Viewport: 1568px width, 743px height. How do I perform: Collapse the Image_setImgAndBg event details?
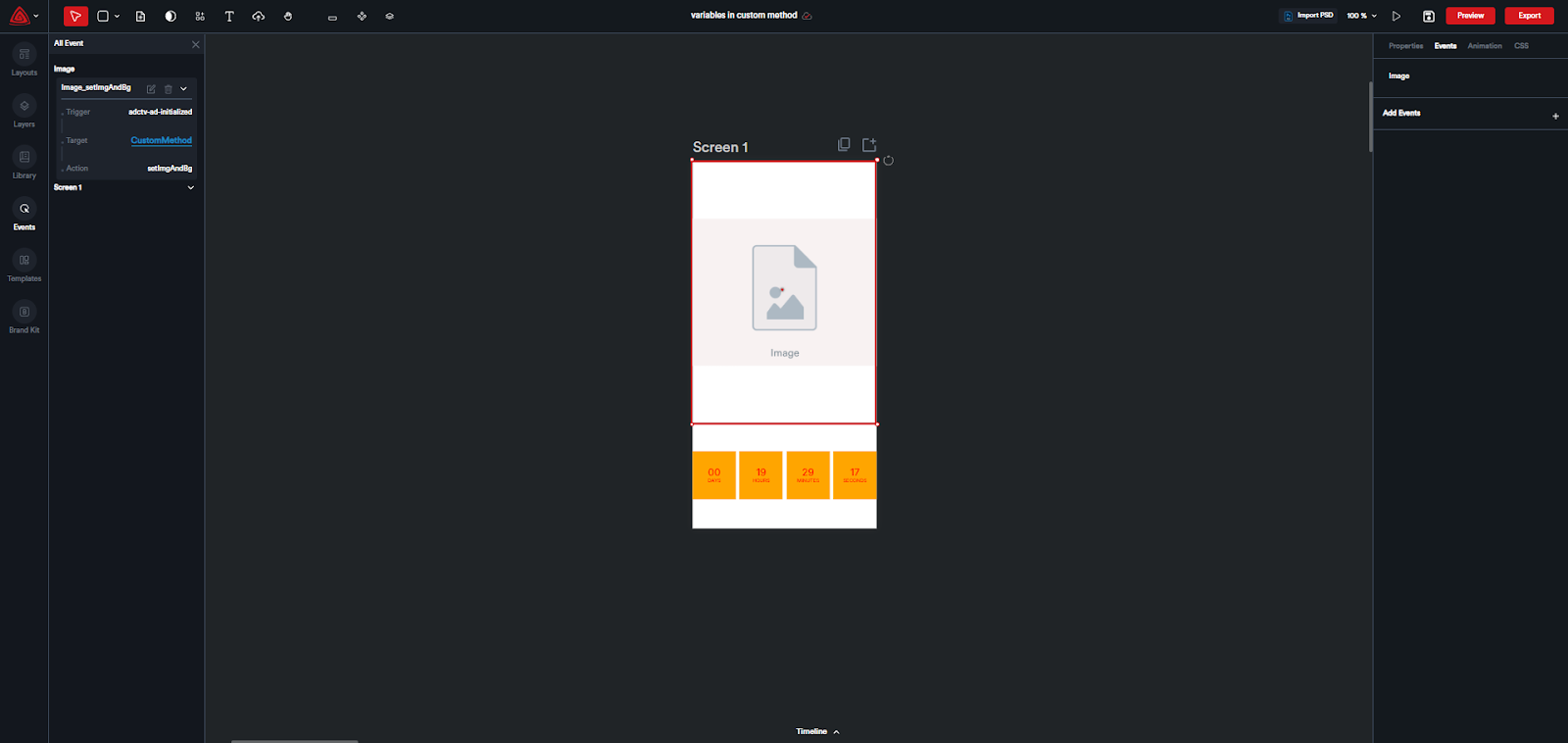click(x=183, y=89)
